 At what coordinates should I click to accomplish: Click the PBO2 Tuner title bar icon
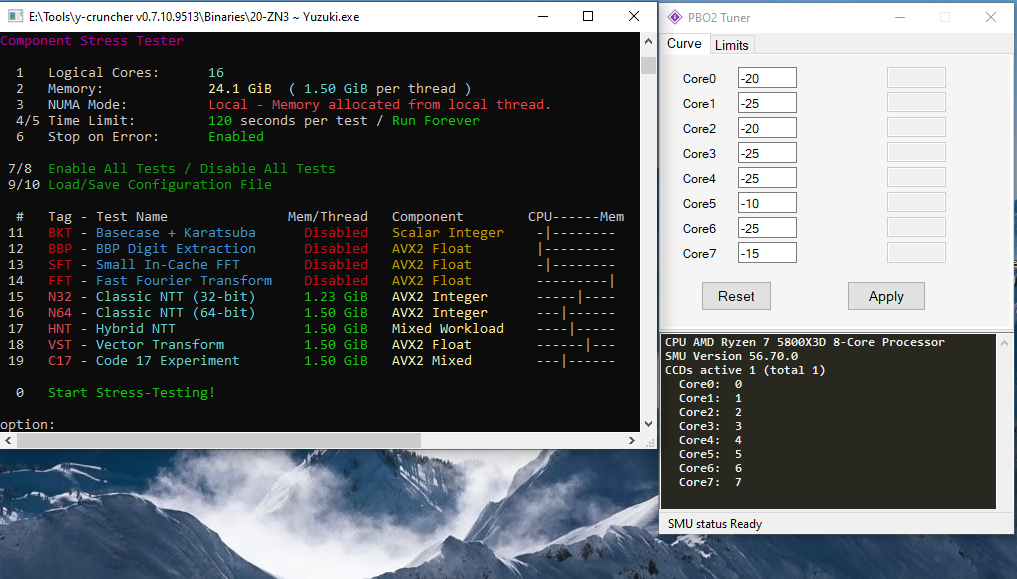[675, 18]
